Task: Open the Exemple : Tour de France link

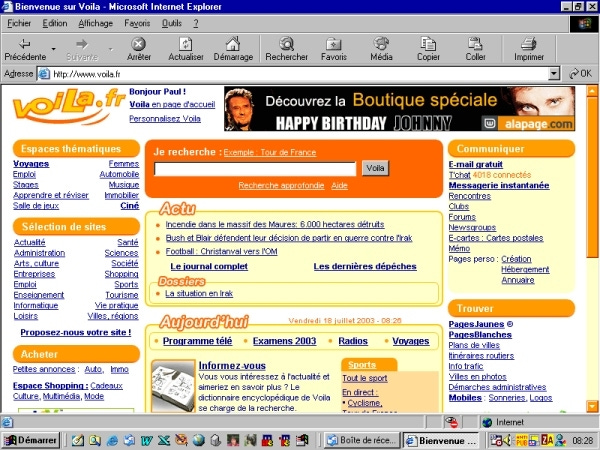Action: click(270, 152)
